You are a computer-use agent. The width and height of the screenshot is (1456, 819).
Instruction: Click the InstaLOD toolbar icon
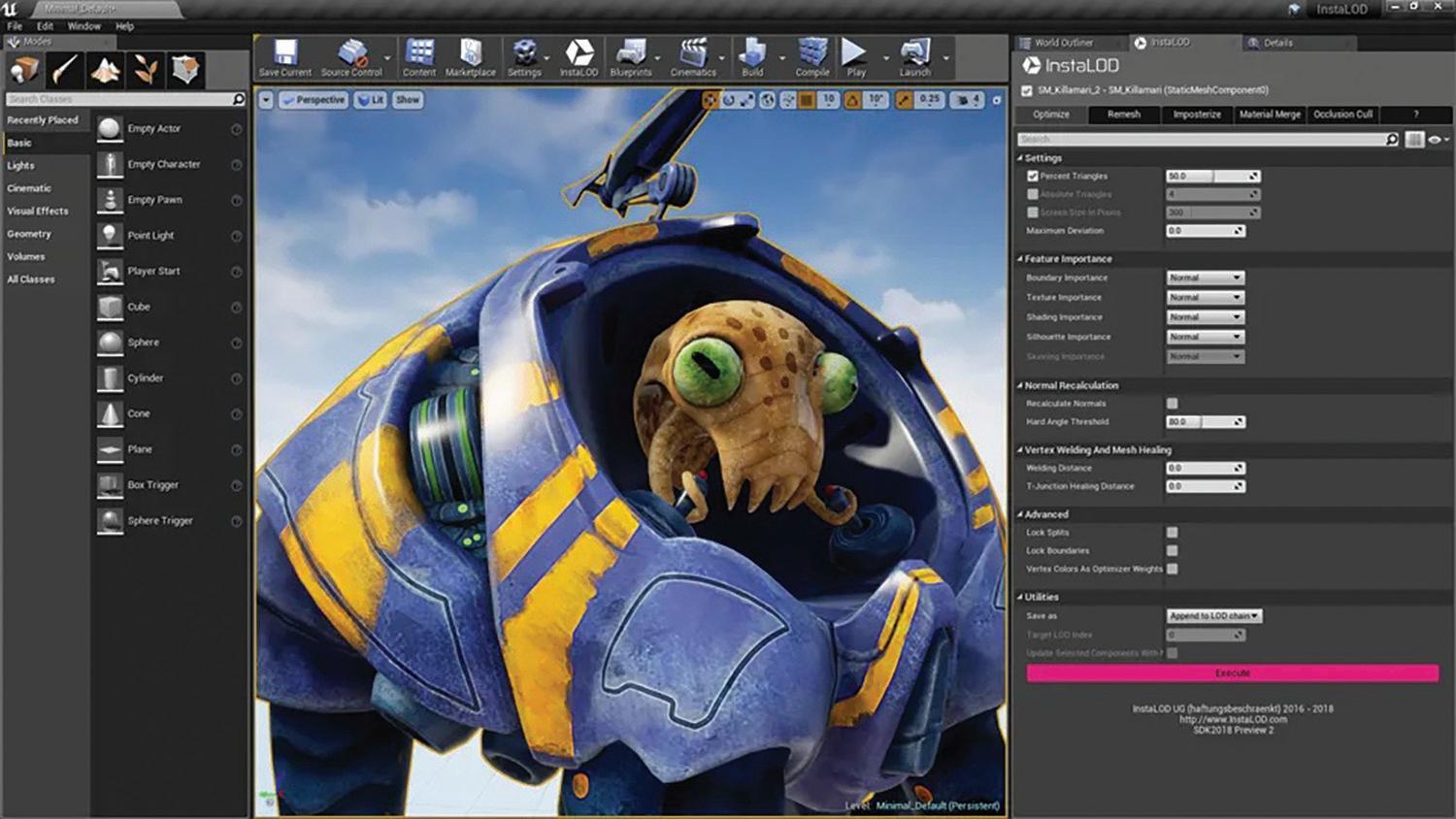point(579,57)
